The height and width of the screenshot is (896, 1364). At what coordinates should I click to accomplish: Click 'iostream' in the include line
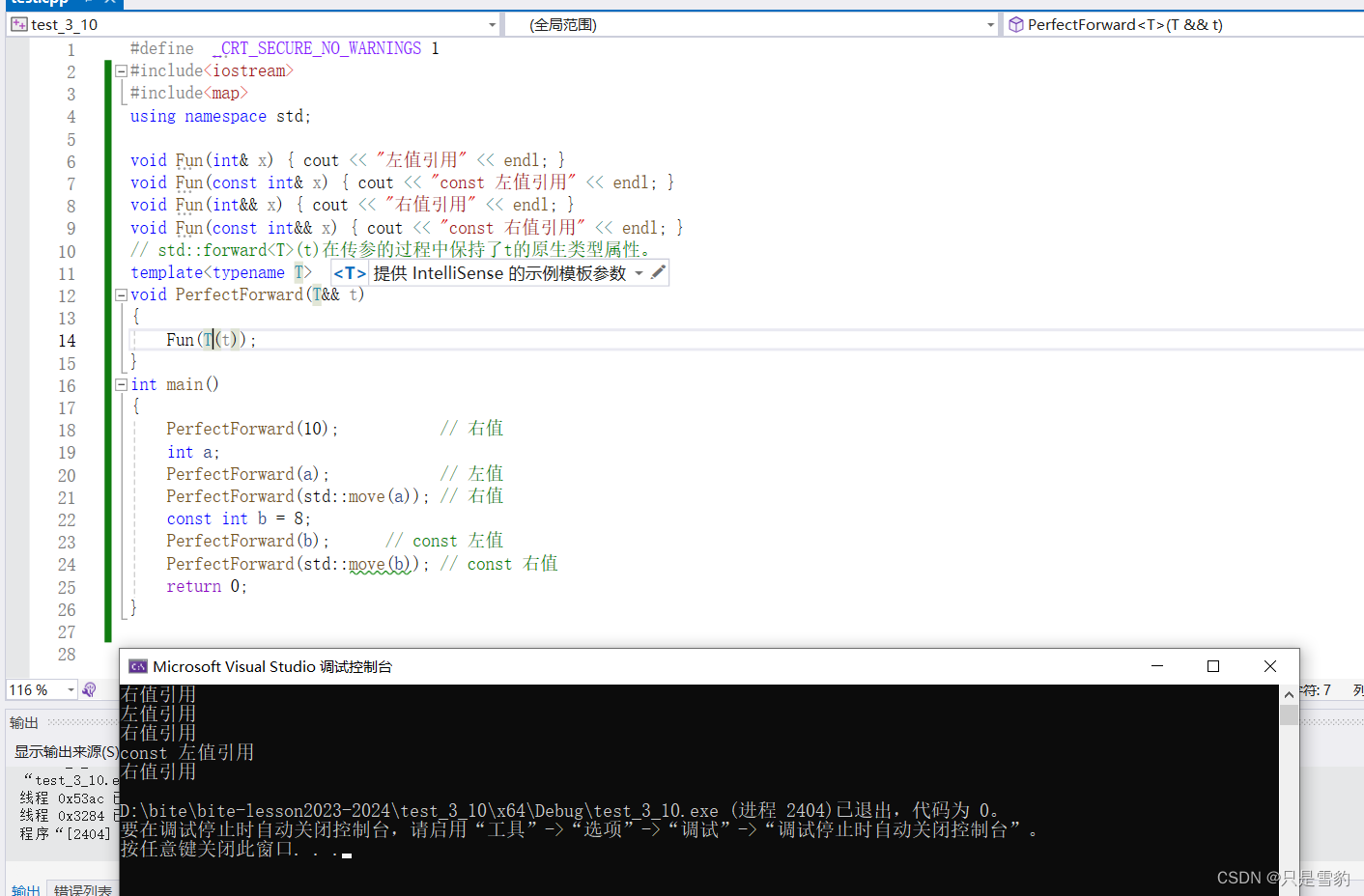coord(249,70)
